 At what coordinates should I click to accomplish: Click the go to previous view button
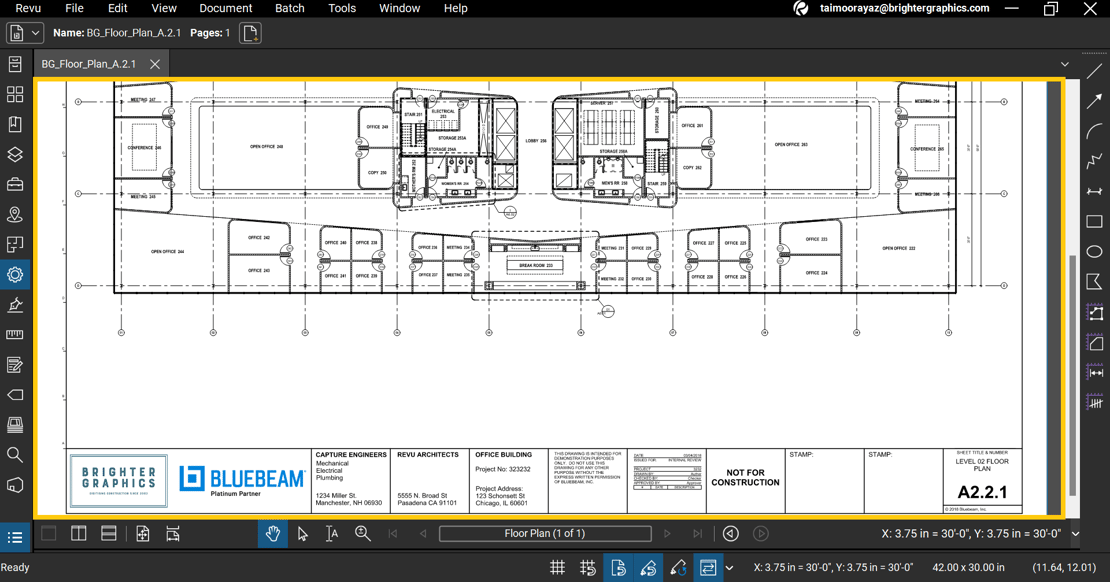coord(730,533)
